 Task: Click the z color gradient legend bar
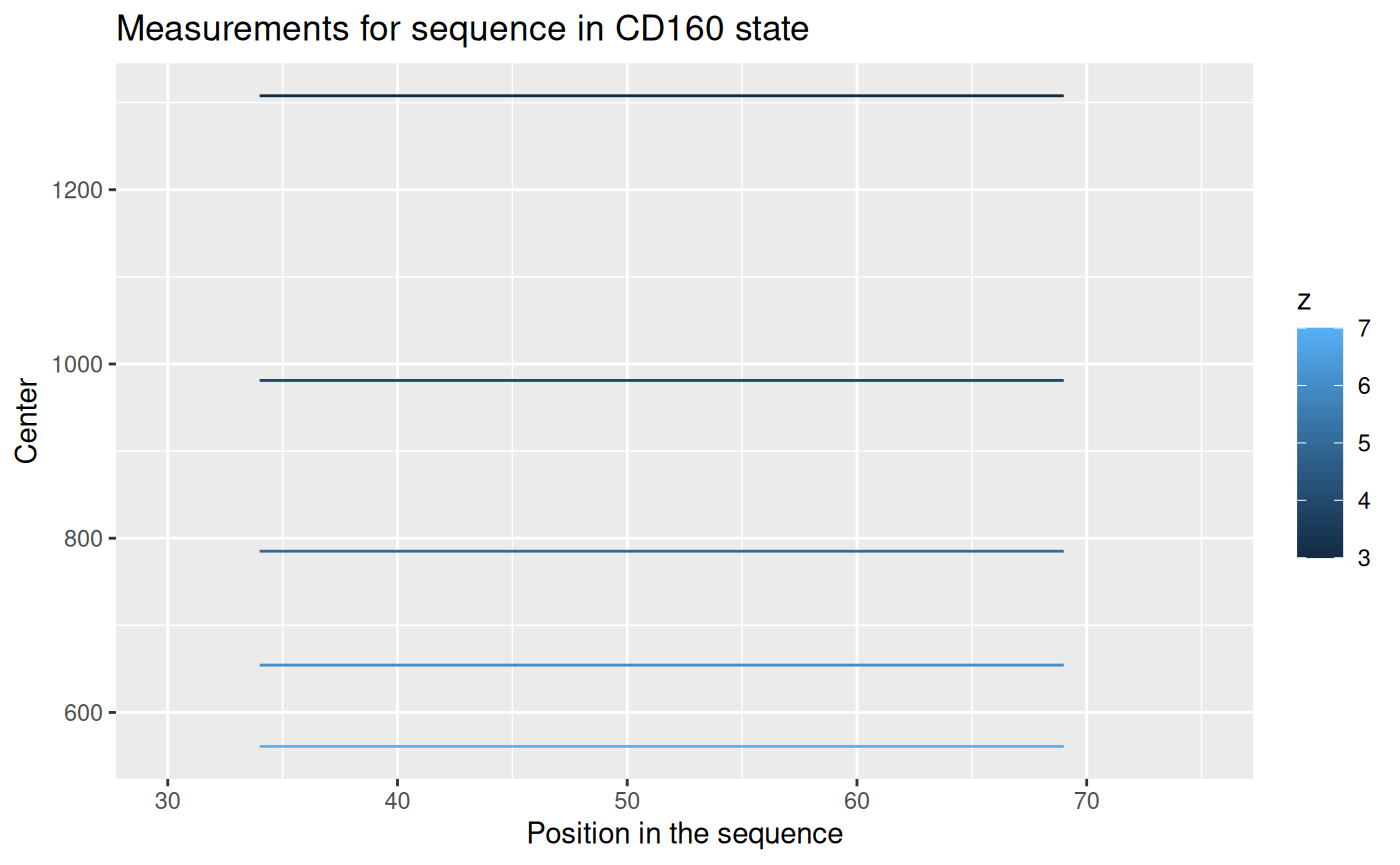tap(1319, 442)
